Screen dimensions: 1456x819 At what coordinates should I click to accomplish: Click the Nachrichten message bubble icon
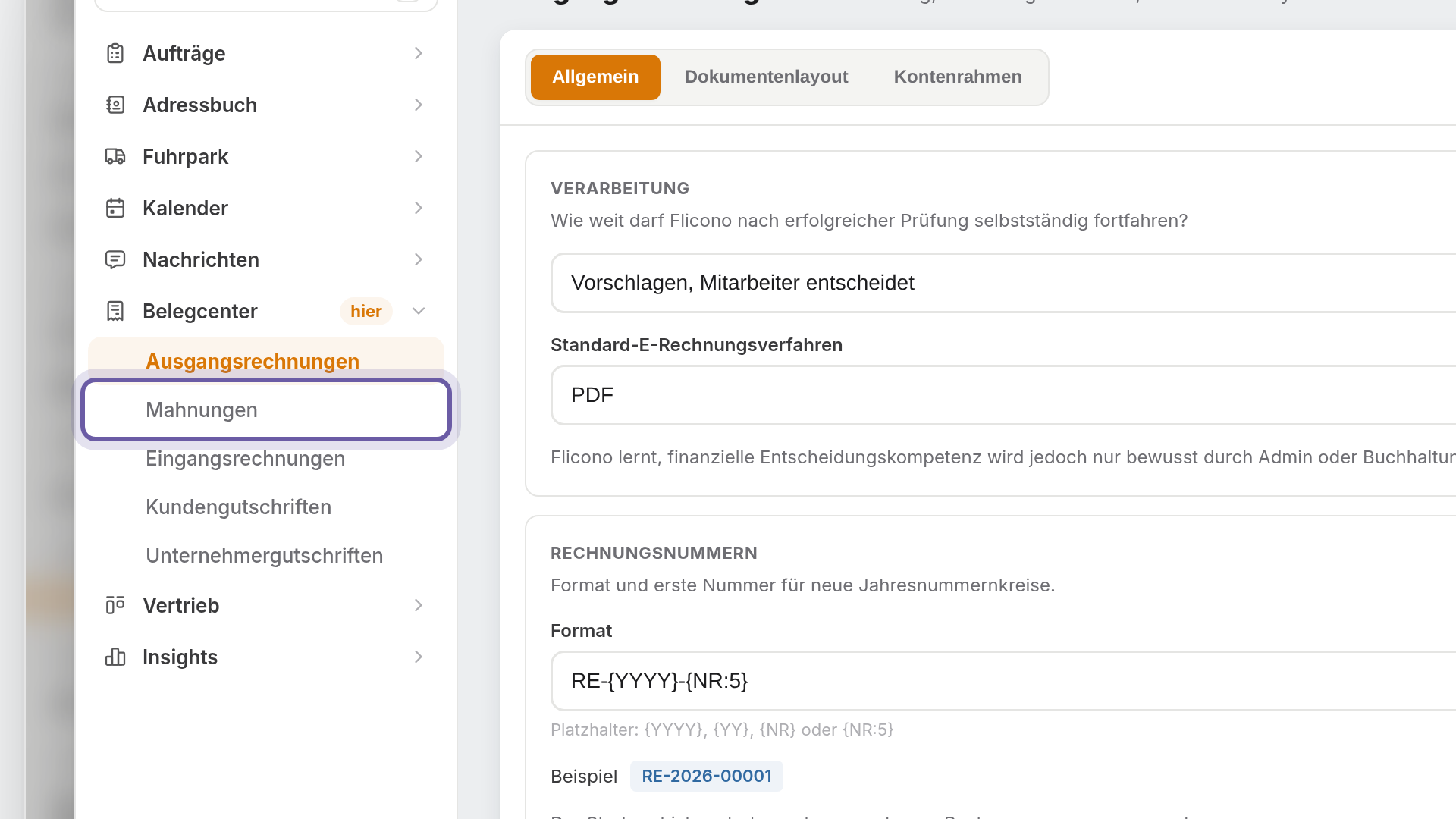coord(115,259)
